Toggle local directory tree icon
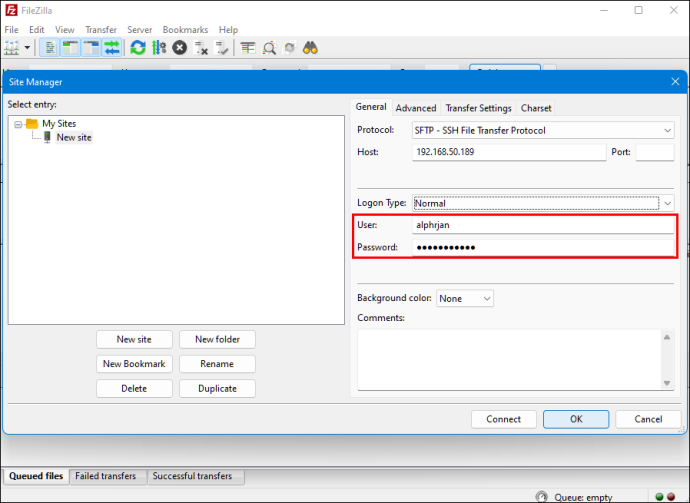690x503 pixels. (x=70, y=48)
